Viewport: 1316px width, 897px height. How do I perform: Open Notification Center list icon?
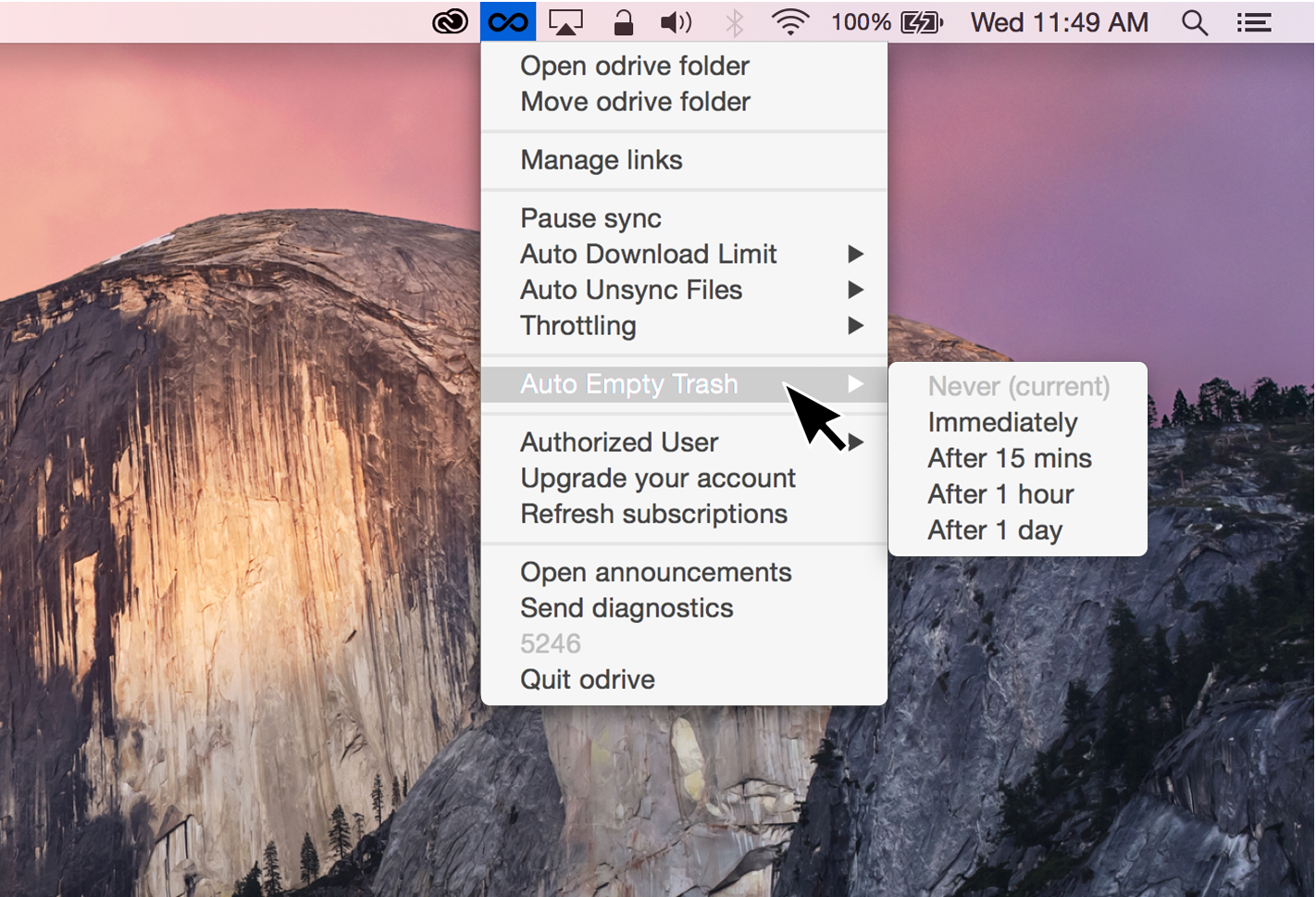coord(1254,22)
